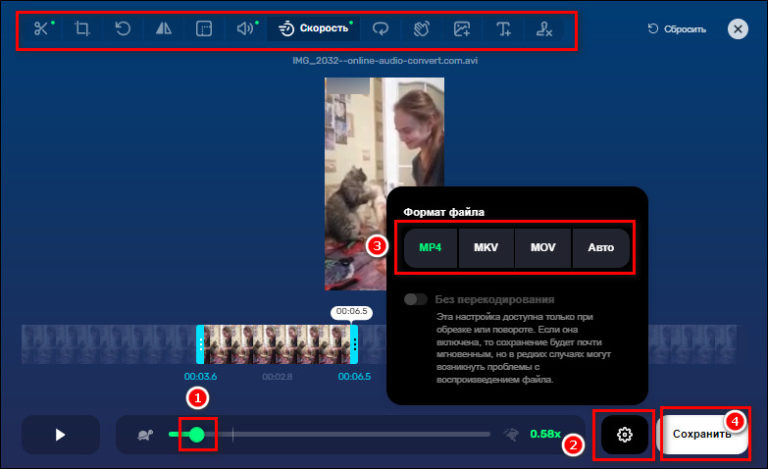
Task: Select the scissors trim tool
Action: click(42, 29)
